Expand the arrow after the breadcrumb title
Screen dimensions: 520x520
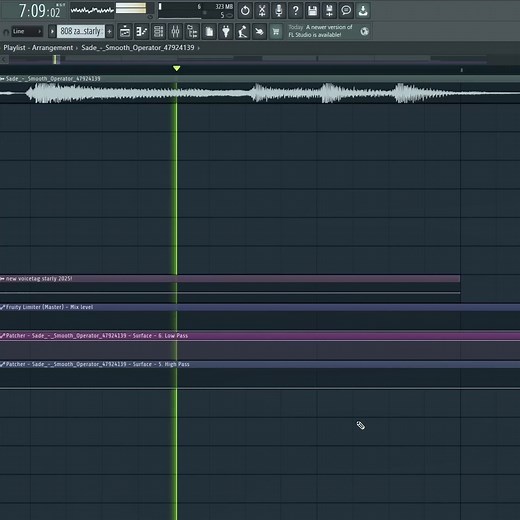199,48
